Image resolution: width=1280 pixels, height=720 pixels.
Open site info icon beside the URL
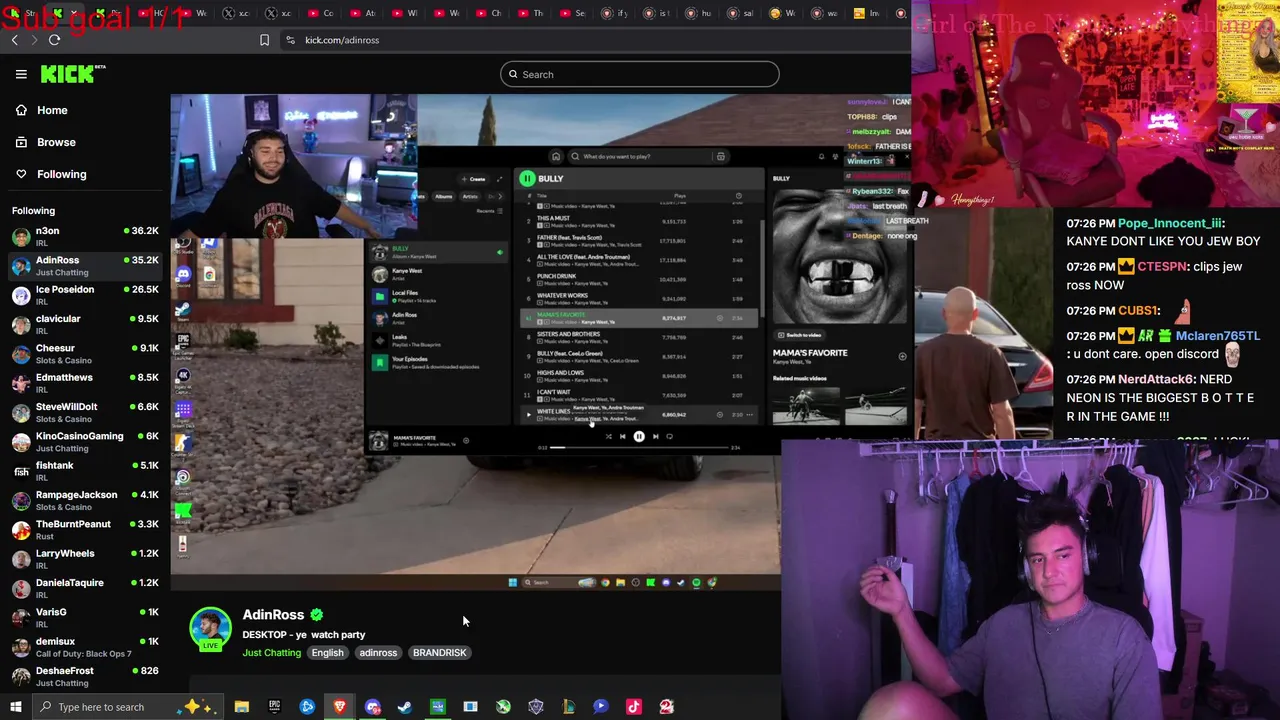290,40
